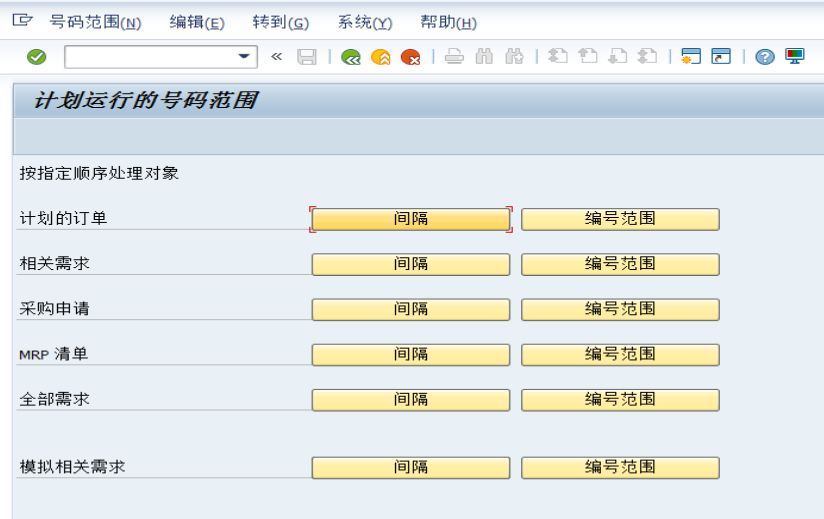Screen dimensions: 824x519
Task: Click 编号范围 button for 采购申请
Action: (x=620, y=309)
